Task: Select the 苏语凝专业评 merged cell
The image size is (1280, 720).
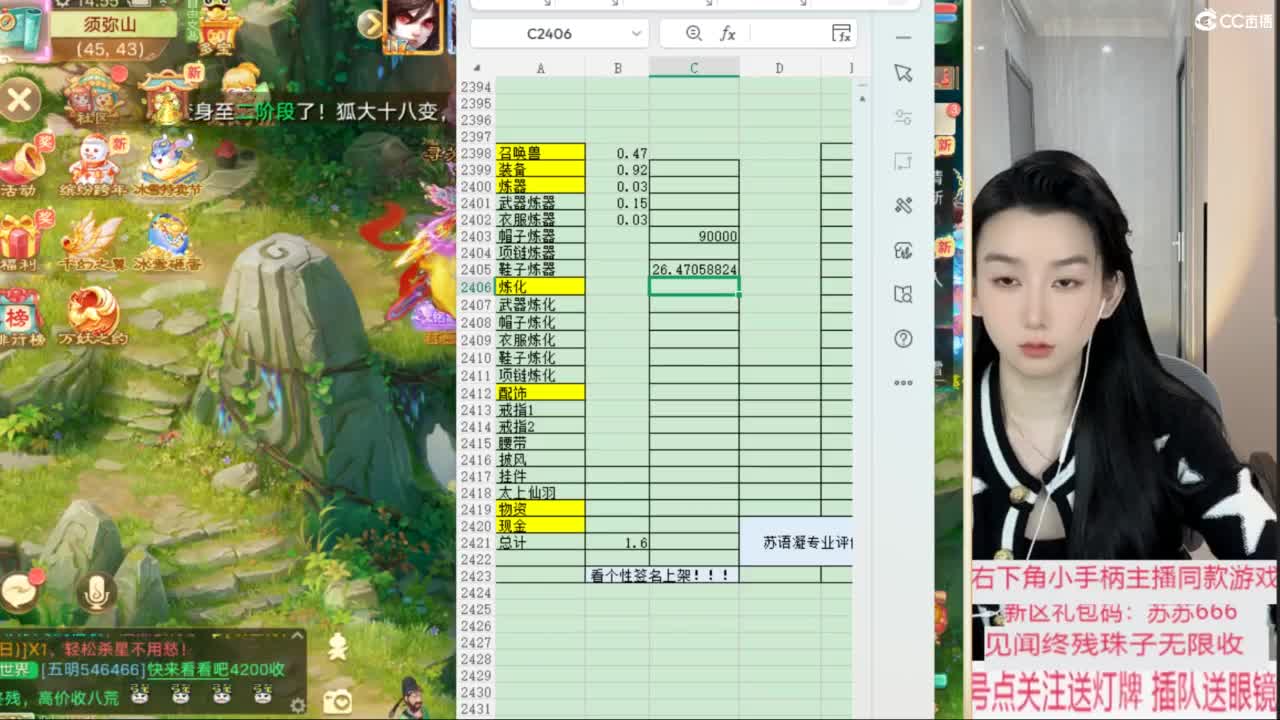Action: pos(797,542)
